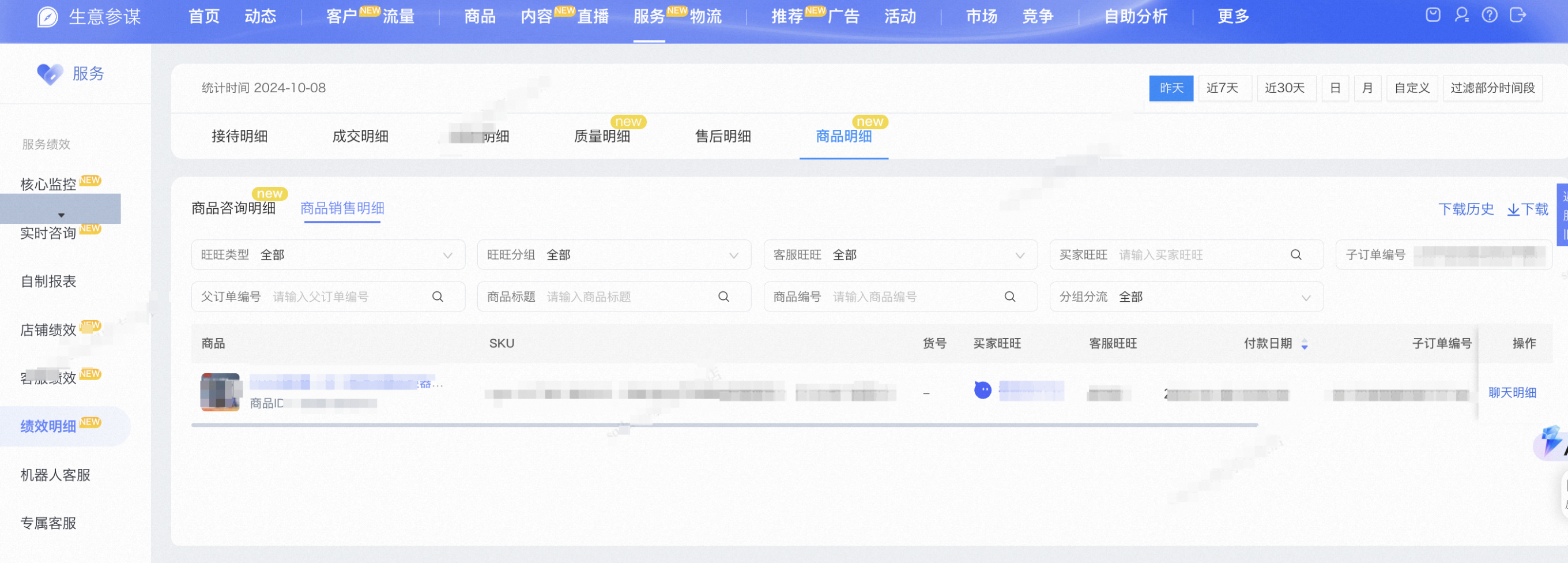Click the horizontal table scrollbar
The height and width of the screenshot is (563, 1568).
(725, 425)
